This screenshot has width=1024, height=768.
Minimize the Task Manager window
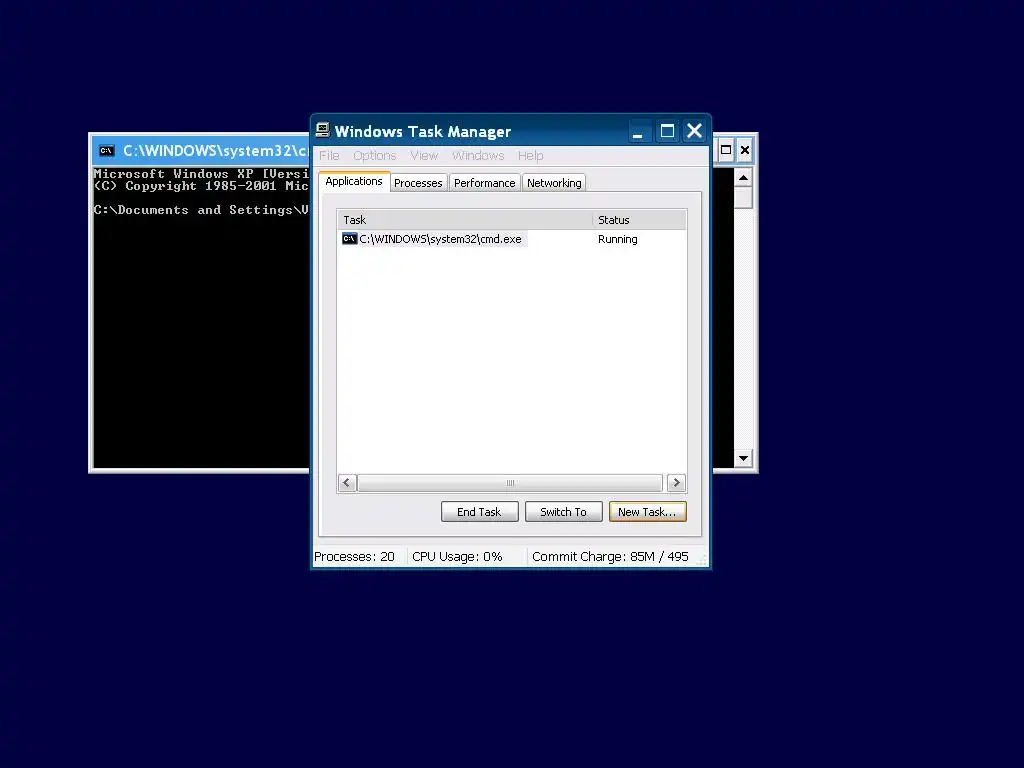click(638, 131)
